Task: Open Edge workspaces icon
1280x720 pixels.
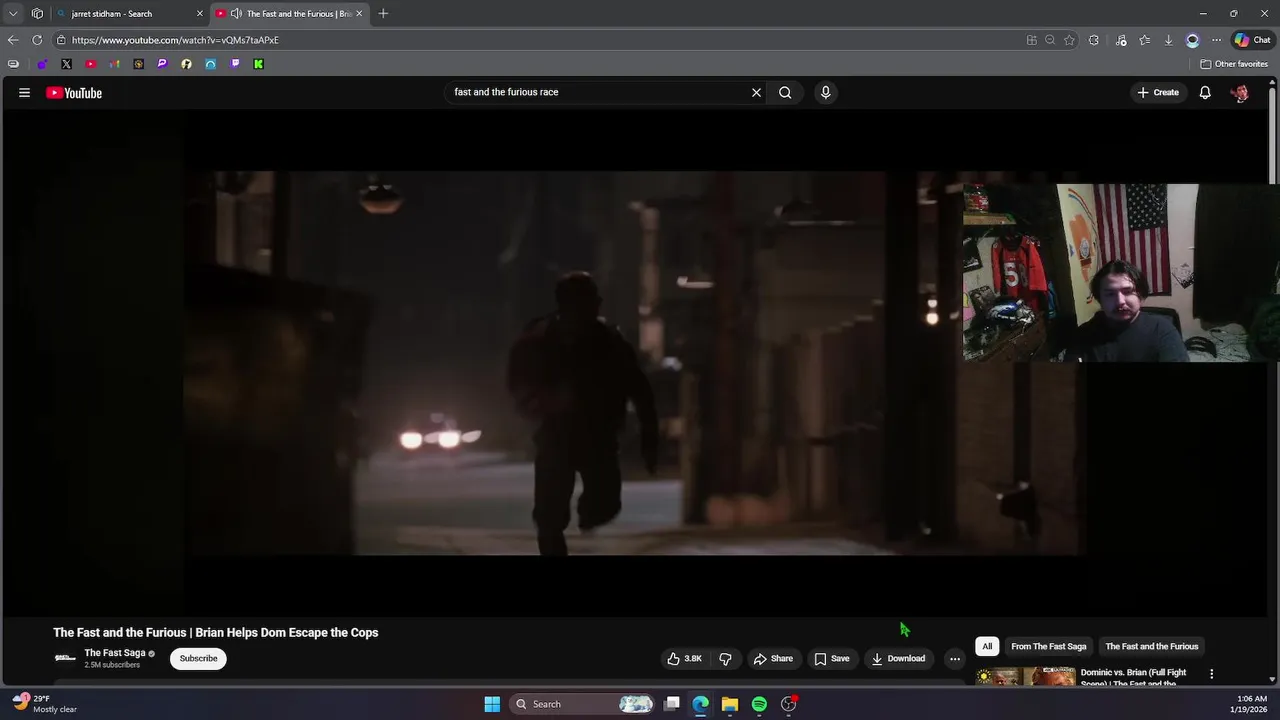Action: click(x=37, y=14)
